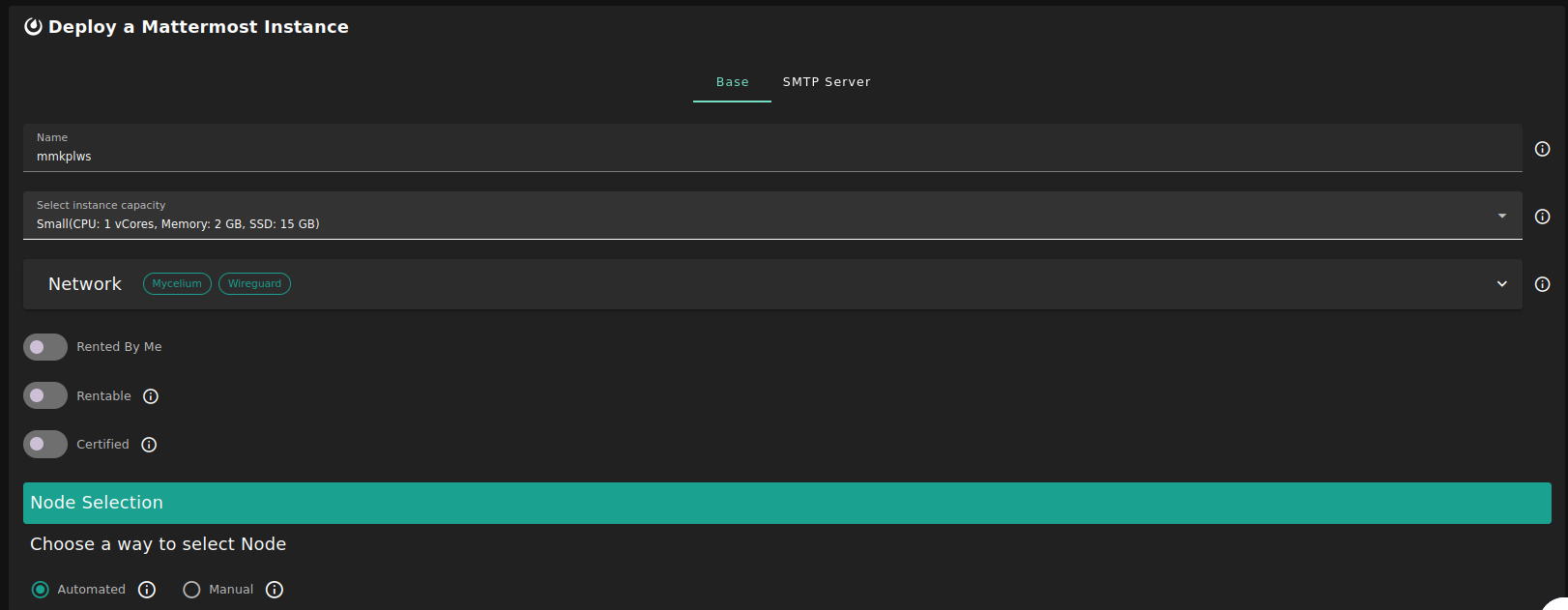Click info icon beside the Name field
The width and height of the screenshot is (1568, 610).
(x=1542, y=149)
